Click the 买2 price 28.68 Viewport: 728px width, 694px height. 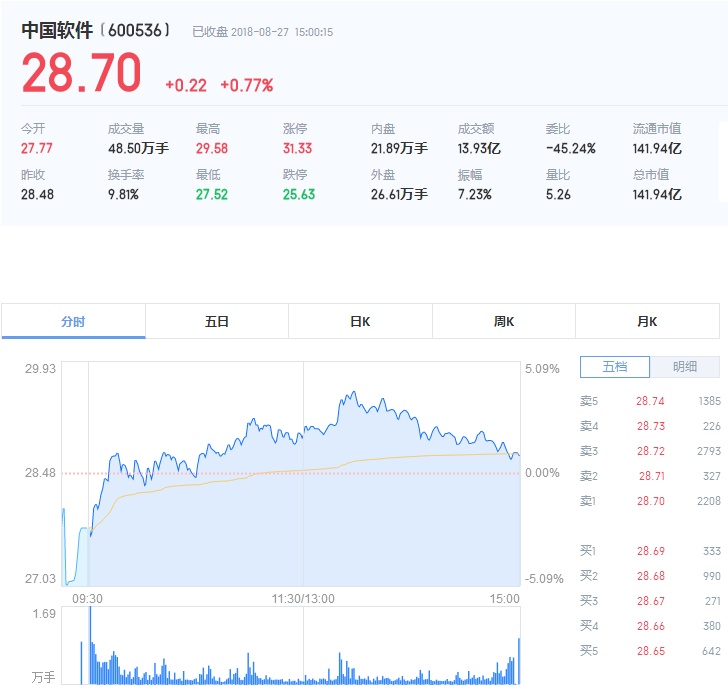tap(651, 576)
